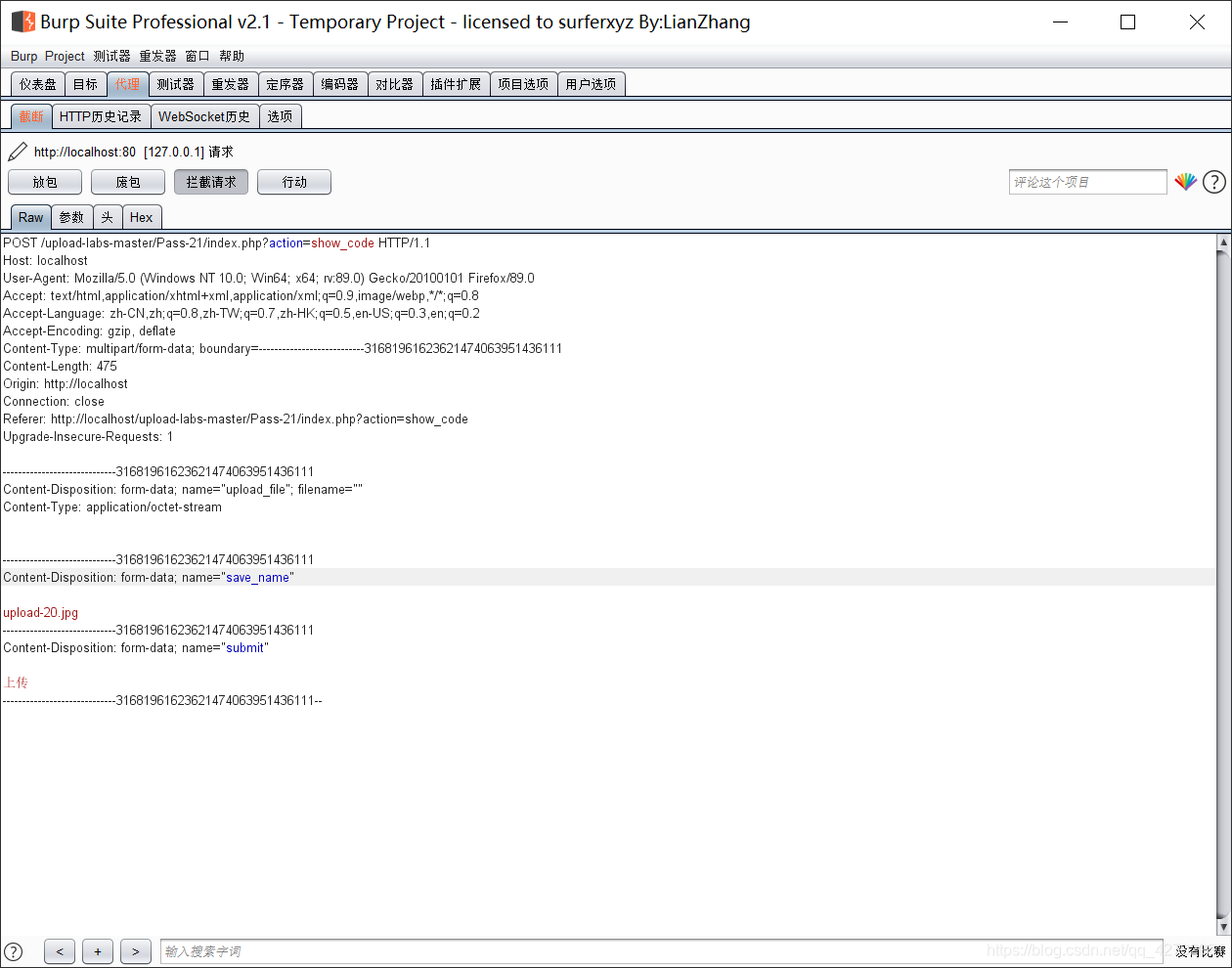The height and width of the screenshot is (968, 1232).
Task: Go to next search match arrow
Action: pos(136,951)
